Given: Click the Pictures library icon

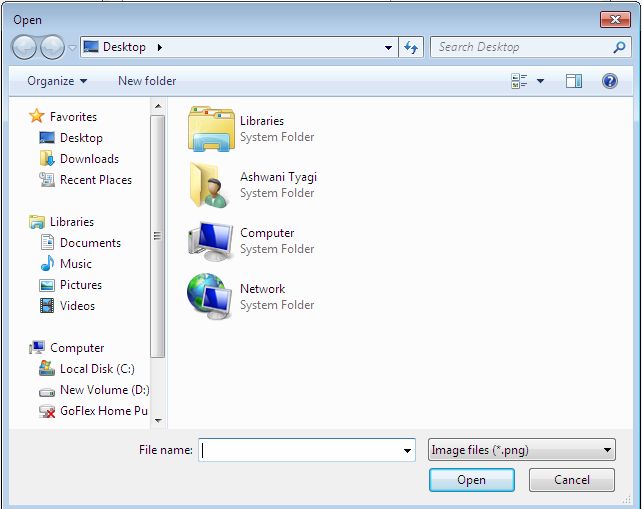Looking at the screenshot, I should click(47, 285).
